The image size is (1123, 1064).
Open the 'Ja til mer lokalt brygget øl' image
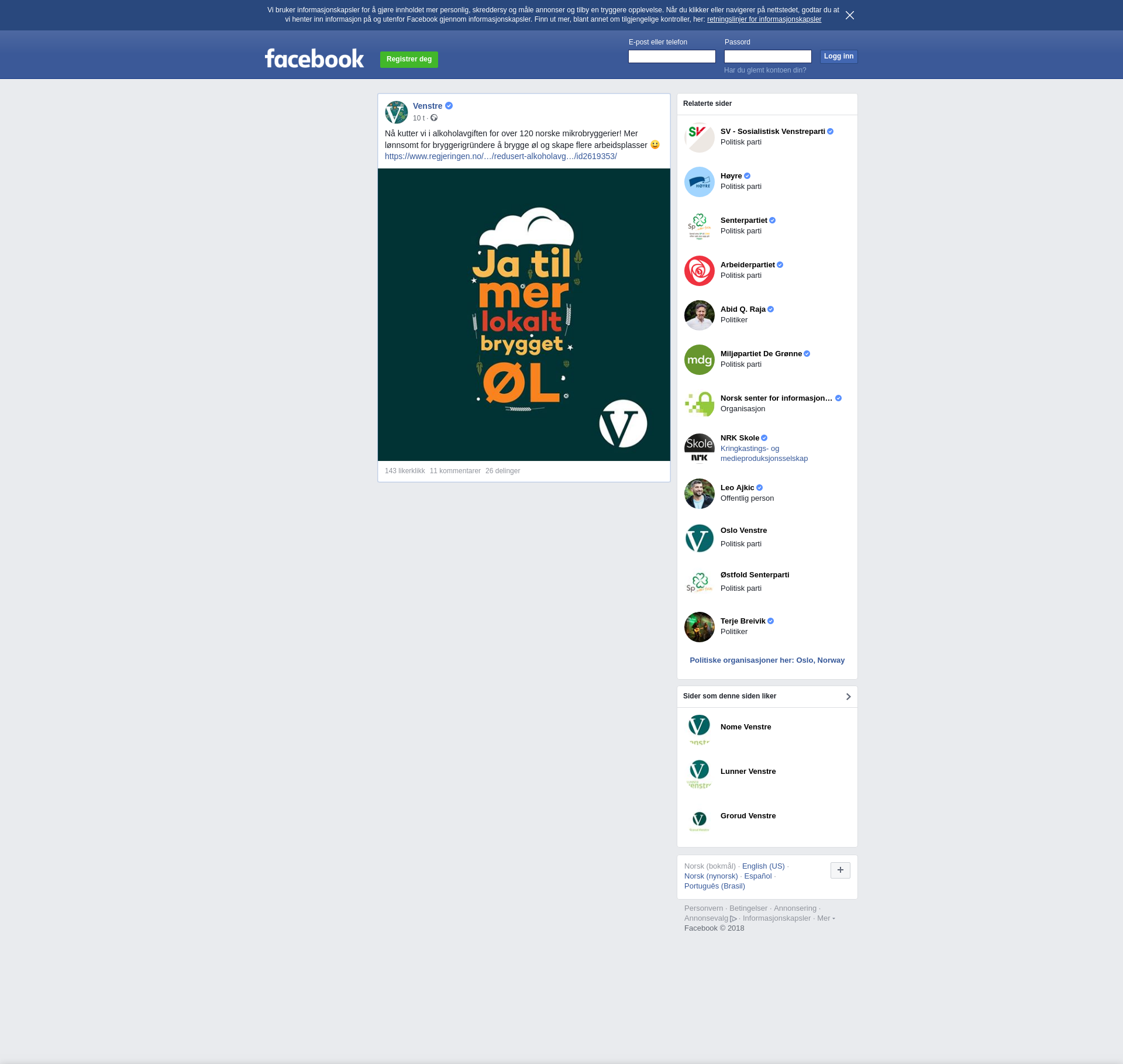click(524, 315)
